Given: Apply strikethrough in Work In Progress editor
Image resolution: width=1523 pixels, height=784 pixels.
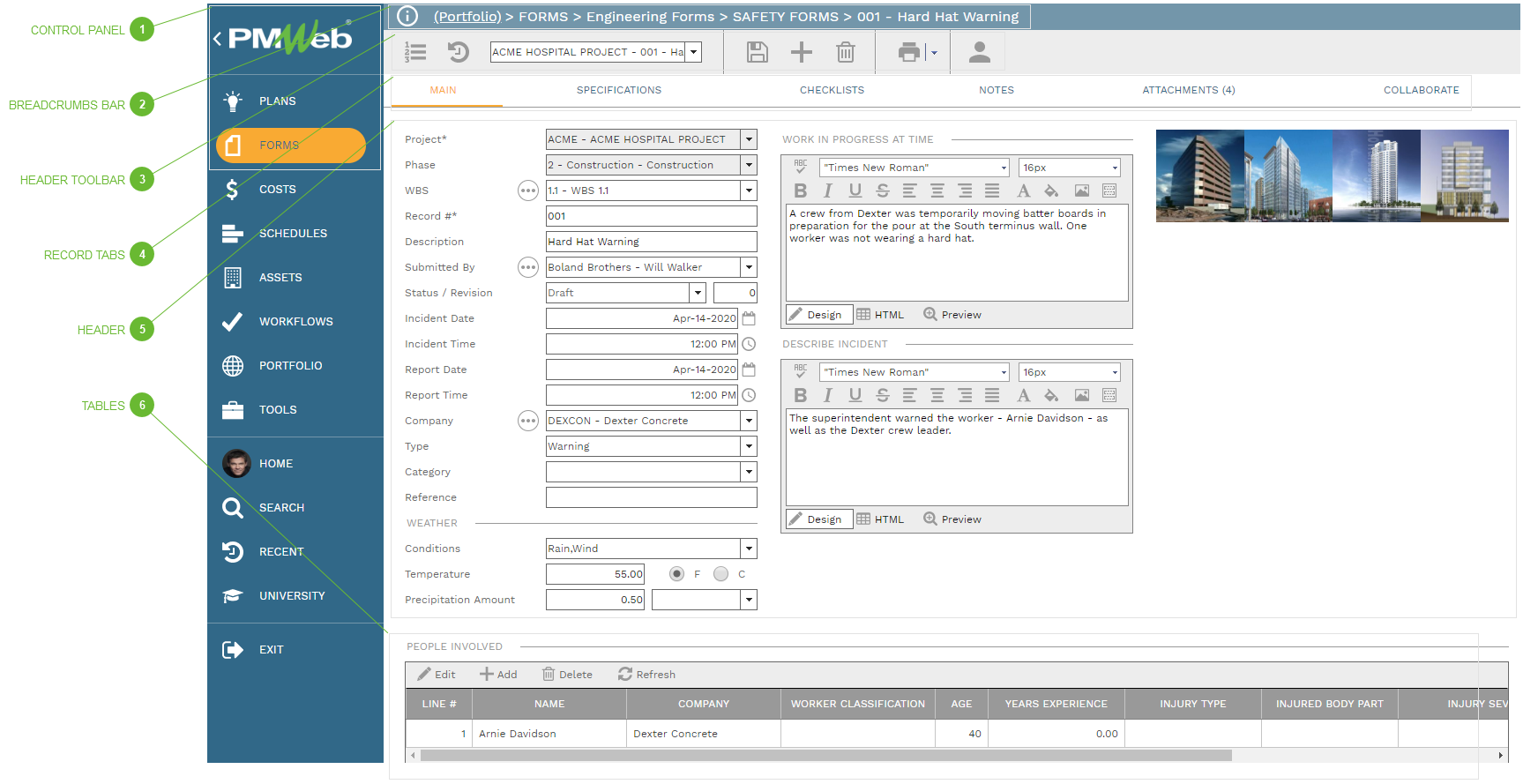Looking at the screenshot, I should pyautogui.click(x=882, y=190).
